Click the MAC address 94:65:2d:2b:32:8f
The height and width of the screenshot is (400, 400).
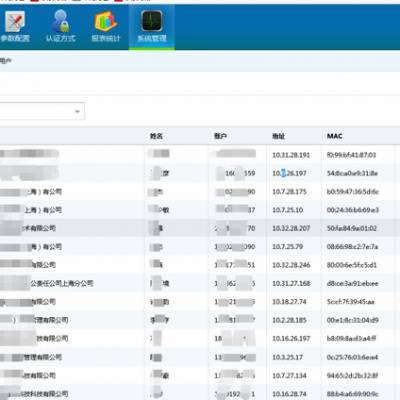point(353,375)
